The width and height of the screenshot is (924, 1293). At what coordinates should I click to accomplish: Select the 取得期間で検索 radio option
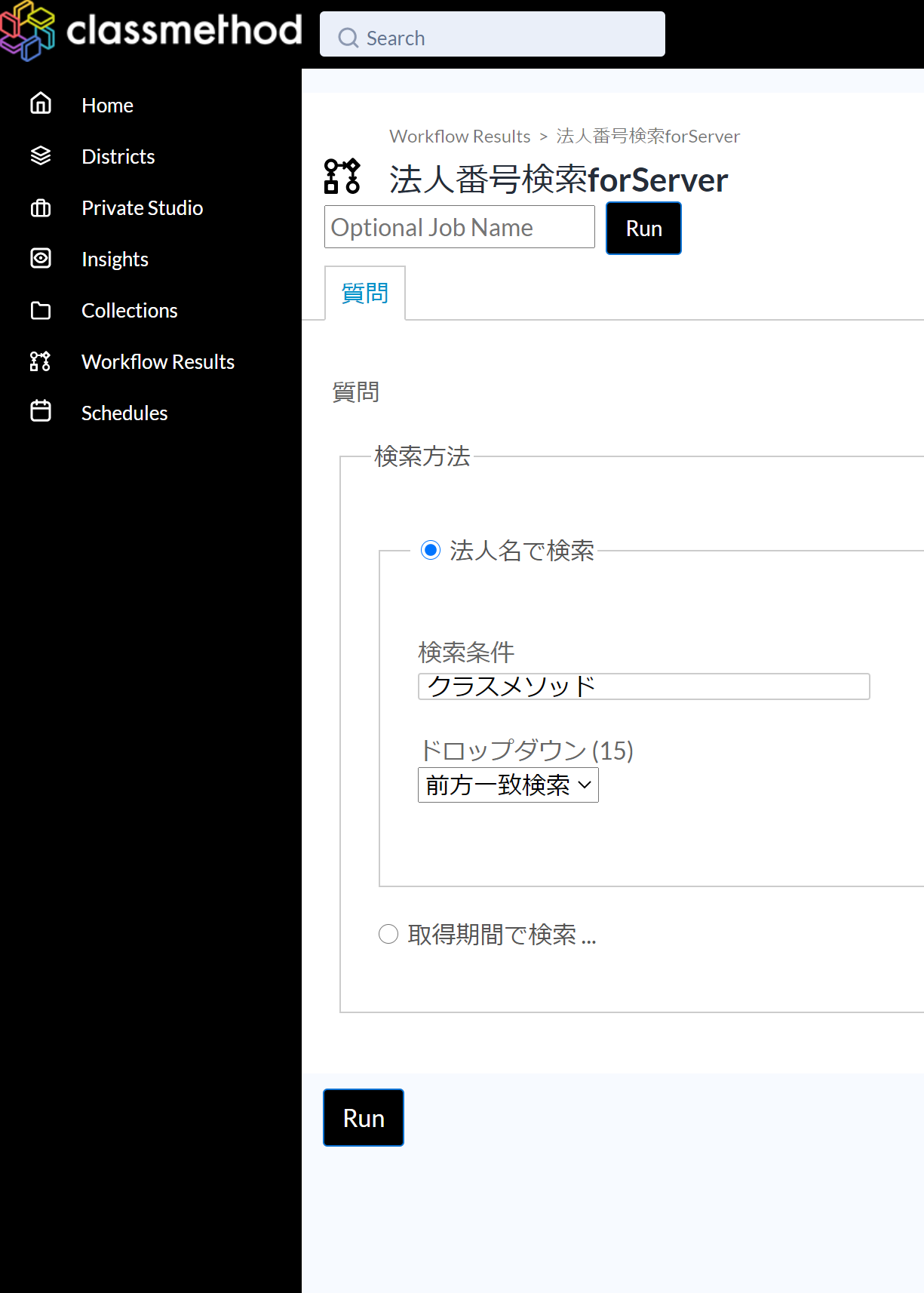(388, 934)
